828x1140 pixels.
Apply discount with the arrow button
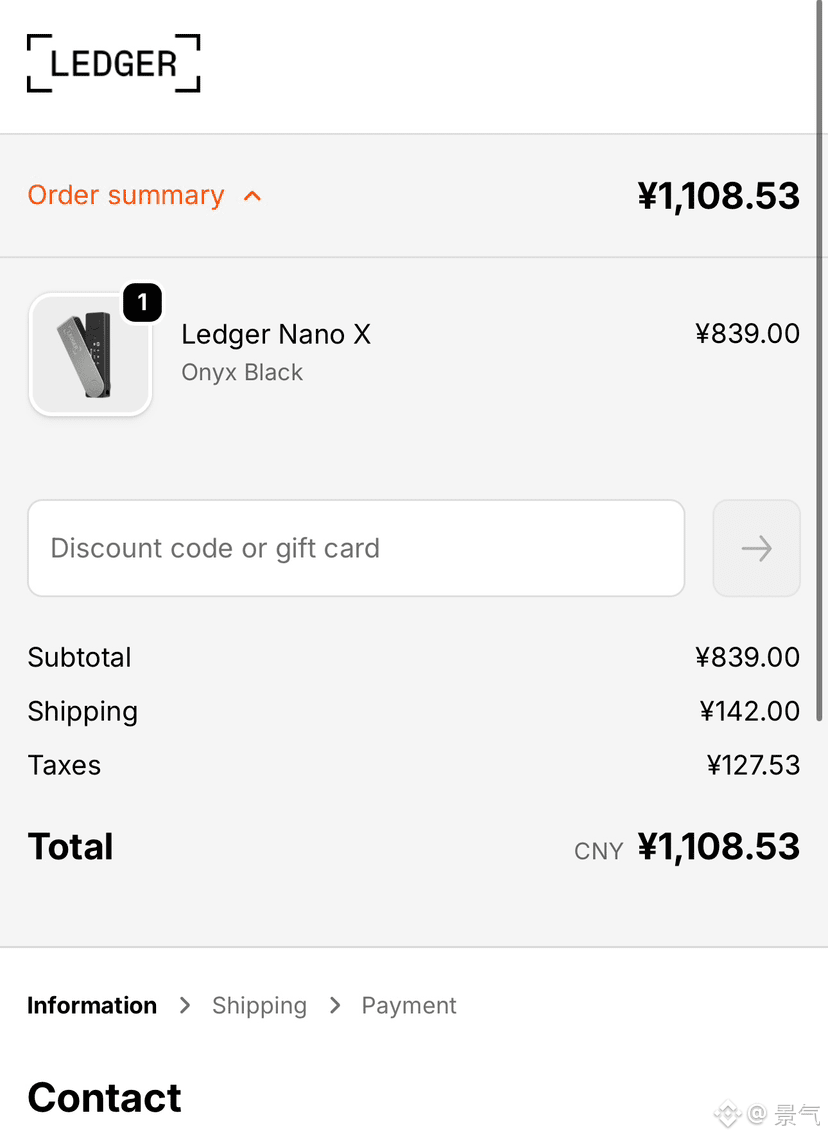[x=756, y=548]
